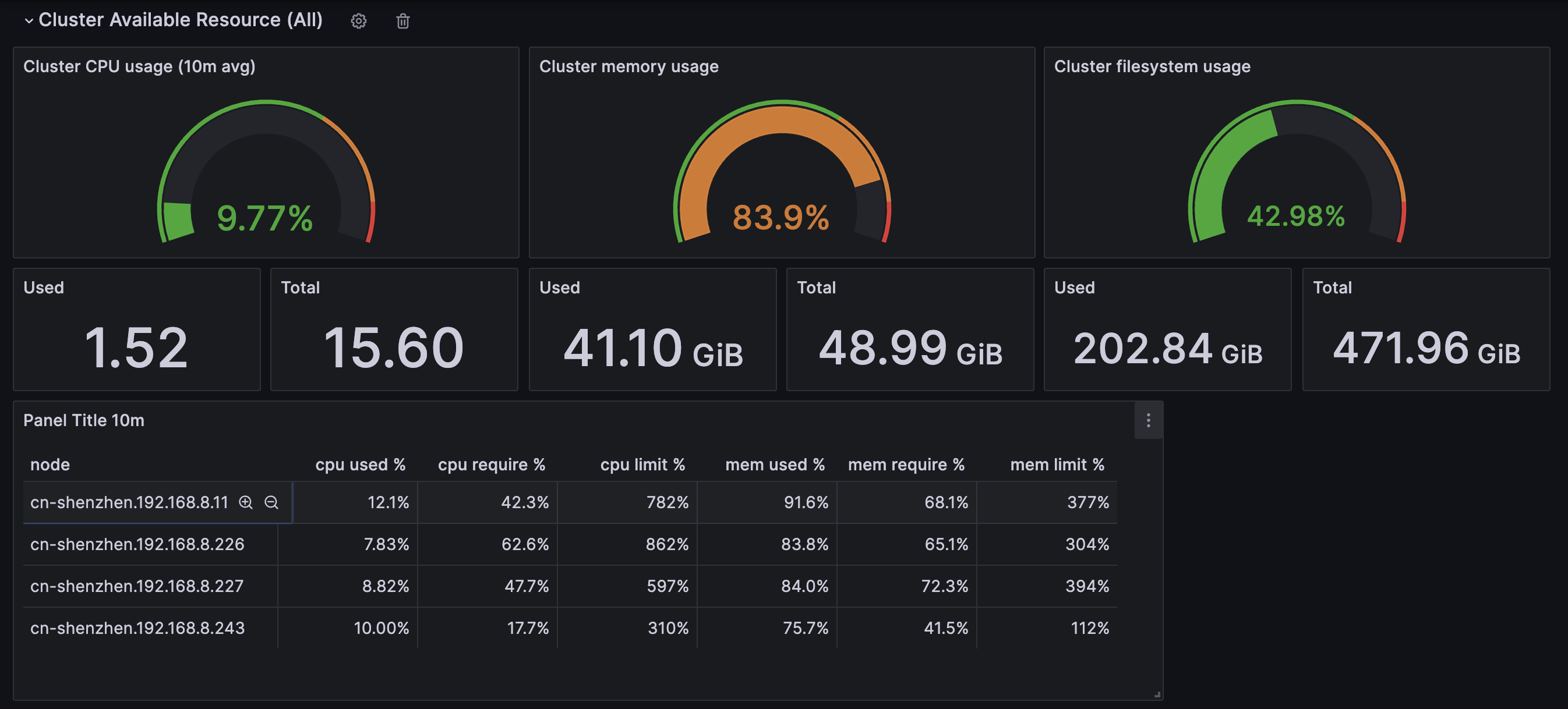
Task: Collapse Cluster Available Resource row chevron
Action: pyautogui.click(x=29, y=21)
